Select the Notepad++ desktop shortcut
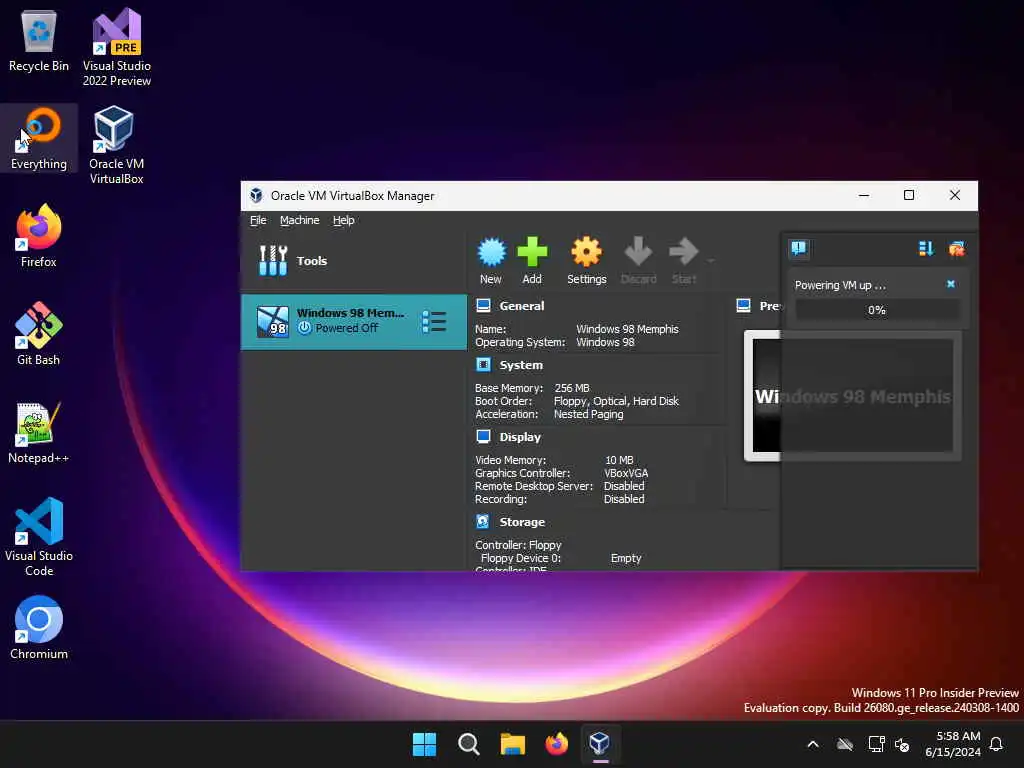This screenshot has width=1024, height=768. [x=39, y=432]
